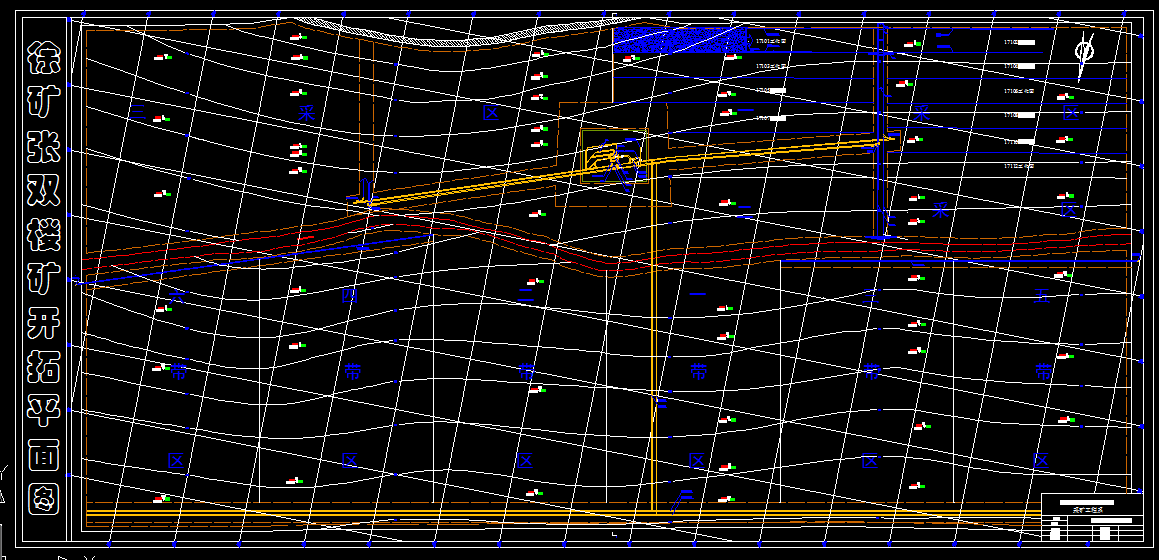The image size is (1159, 560).
Task: Click the yellow shaft station symbol
Action: 614,157
